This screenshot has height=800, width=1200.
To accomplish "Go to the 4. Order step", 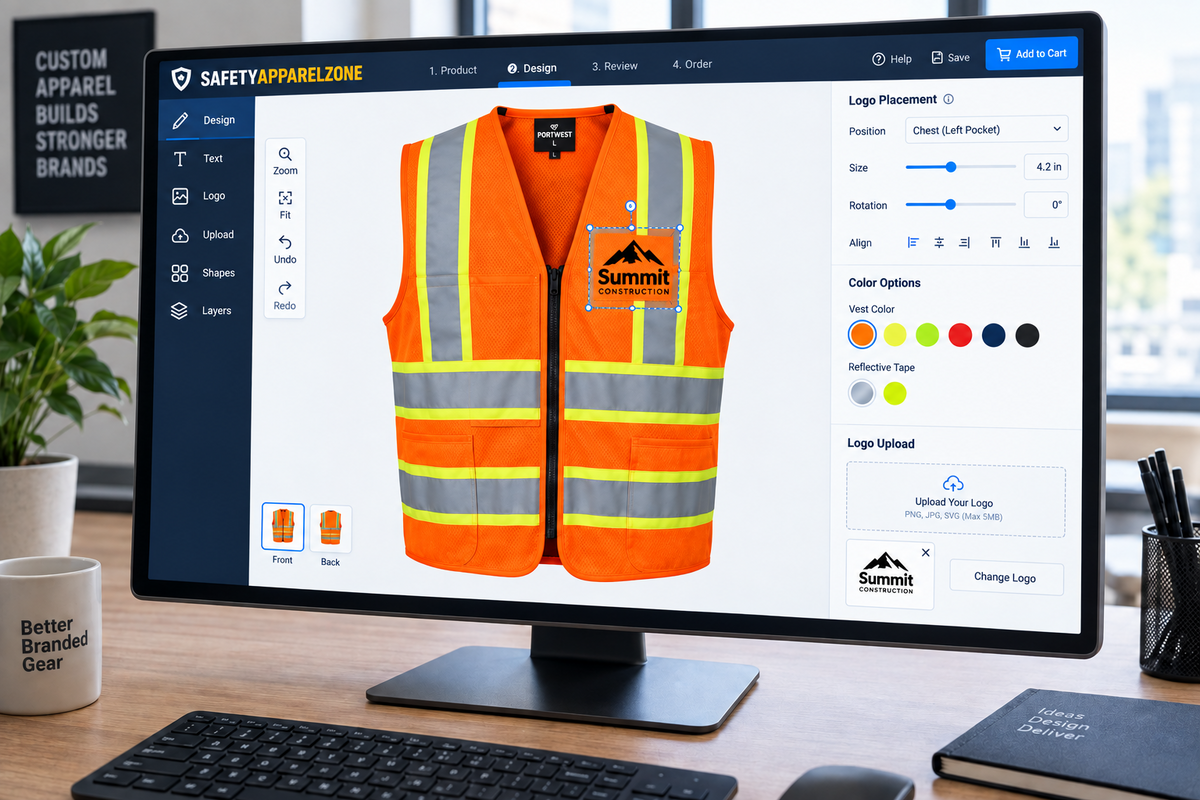I will (692, 64).
